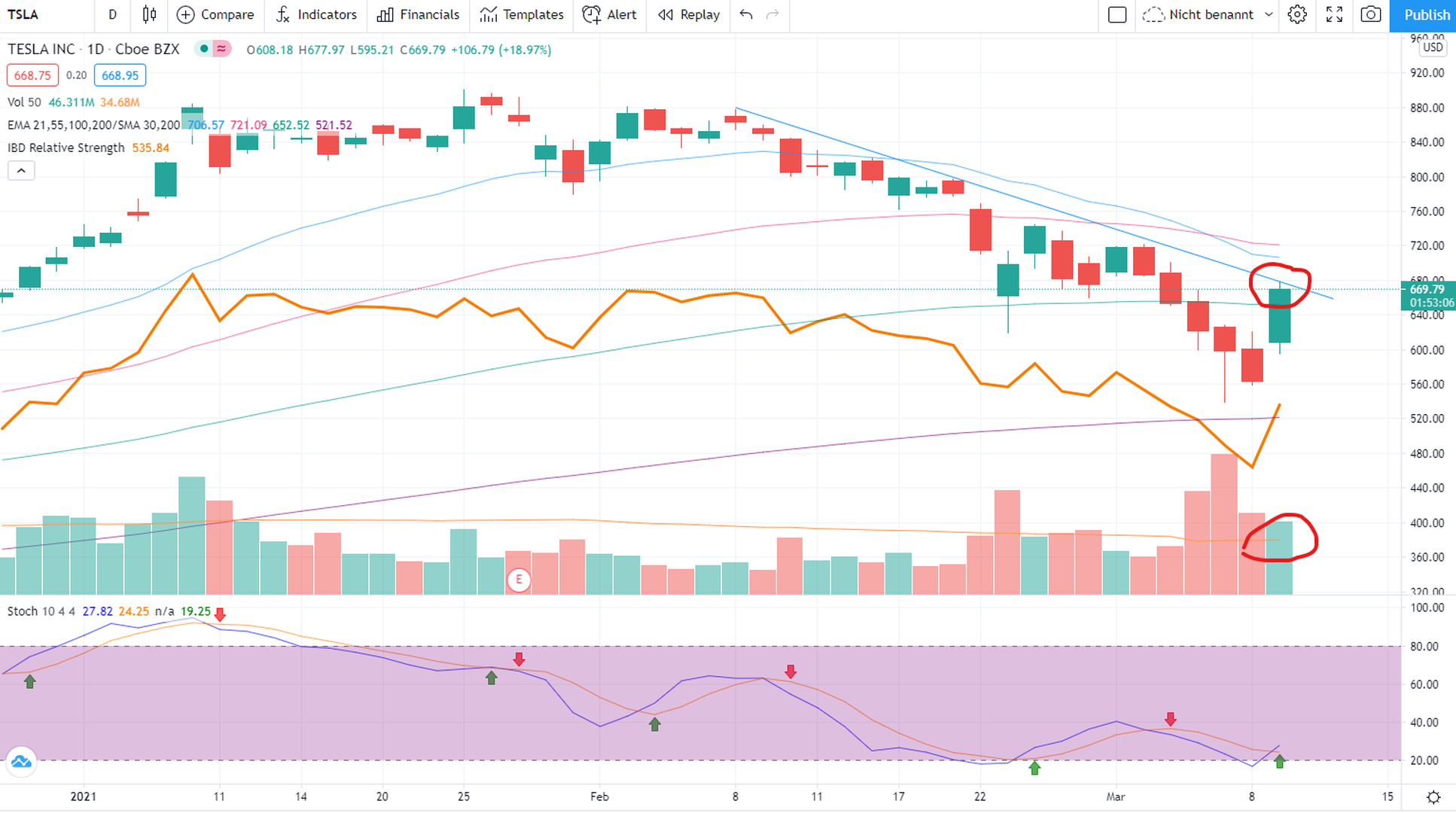Open the Indicators menu
This screenshot has height=813, width=1456.
[316, 14]
